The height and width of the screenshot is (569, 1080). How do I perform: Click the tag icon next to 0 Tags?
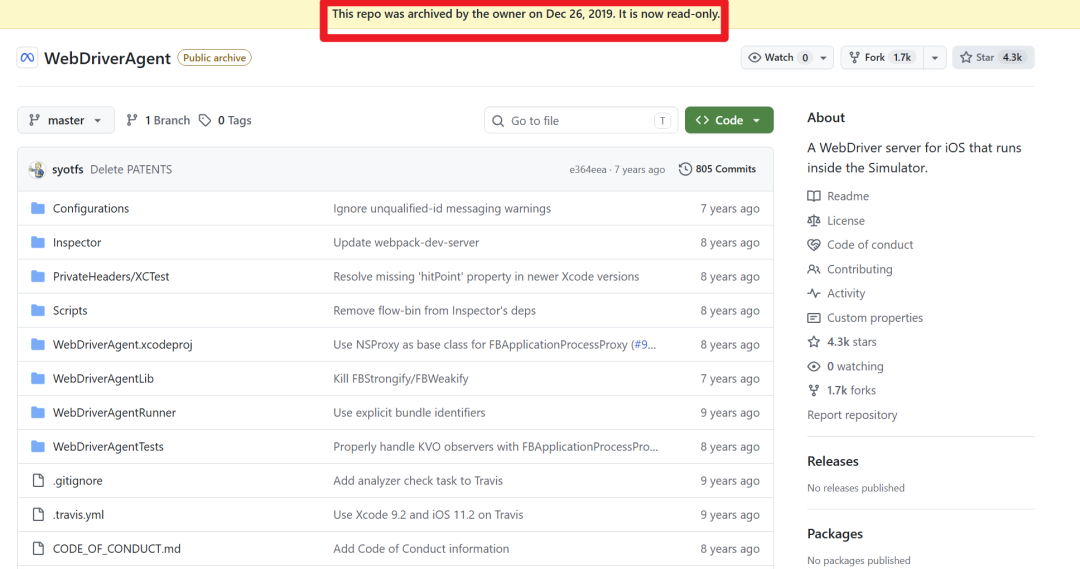point(205,120)
